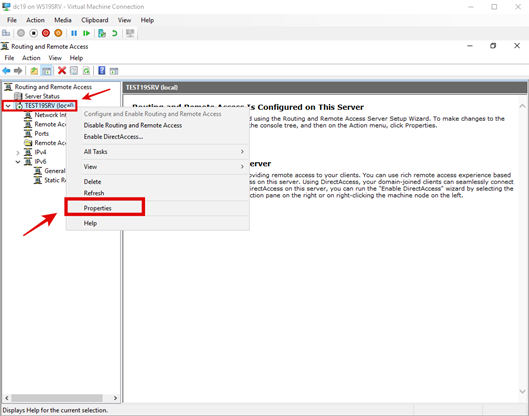This screenshot has height=416, width=529.
Task: Open the VM Connection View menu
Action: 124,20
